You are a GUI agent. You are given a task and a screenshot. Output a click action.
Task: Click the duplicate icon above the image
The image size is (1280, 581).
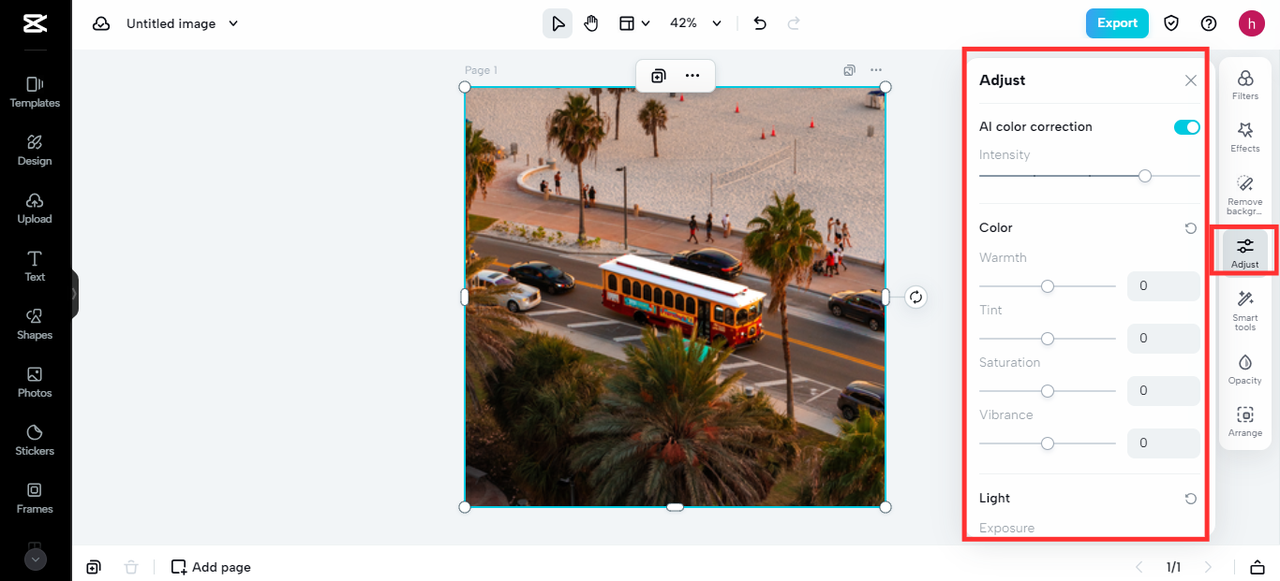[659, 75]
